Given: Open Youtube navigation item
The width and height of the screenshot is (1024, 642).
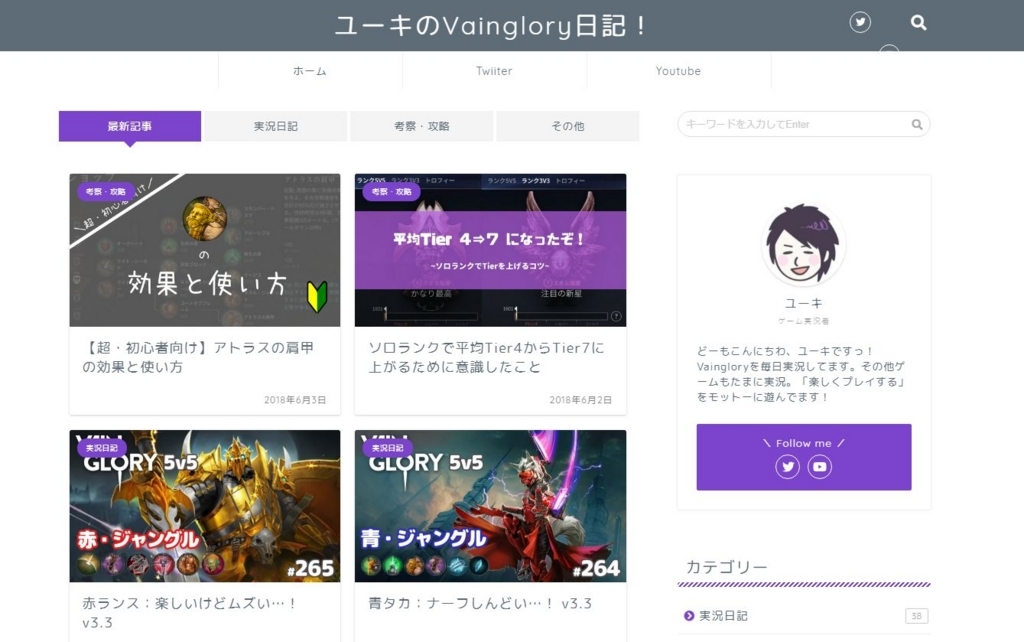Looking at the screenshot, I should point(679,71).
